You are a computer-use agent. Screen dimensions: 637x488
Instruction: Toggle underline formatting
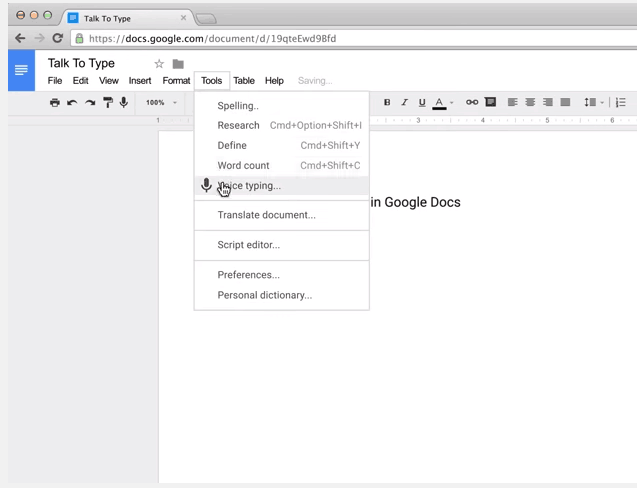(422, 102)
